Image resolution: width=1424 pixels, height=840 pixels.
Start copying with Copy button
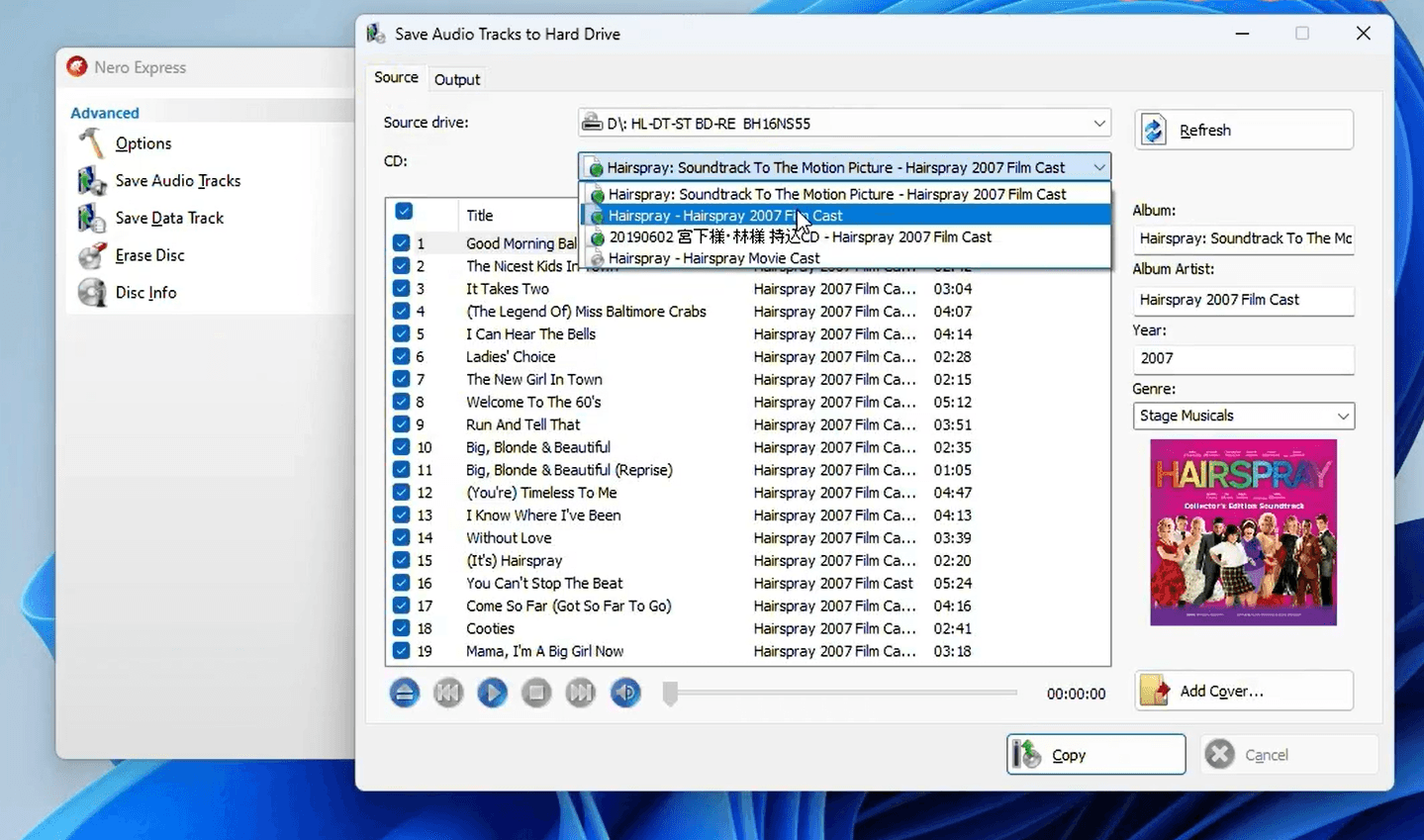tap(1096, 754)
